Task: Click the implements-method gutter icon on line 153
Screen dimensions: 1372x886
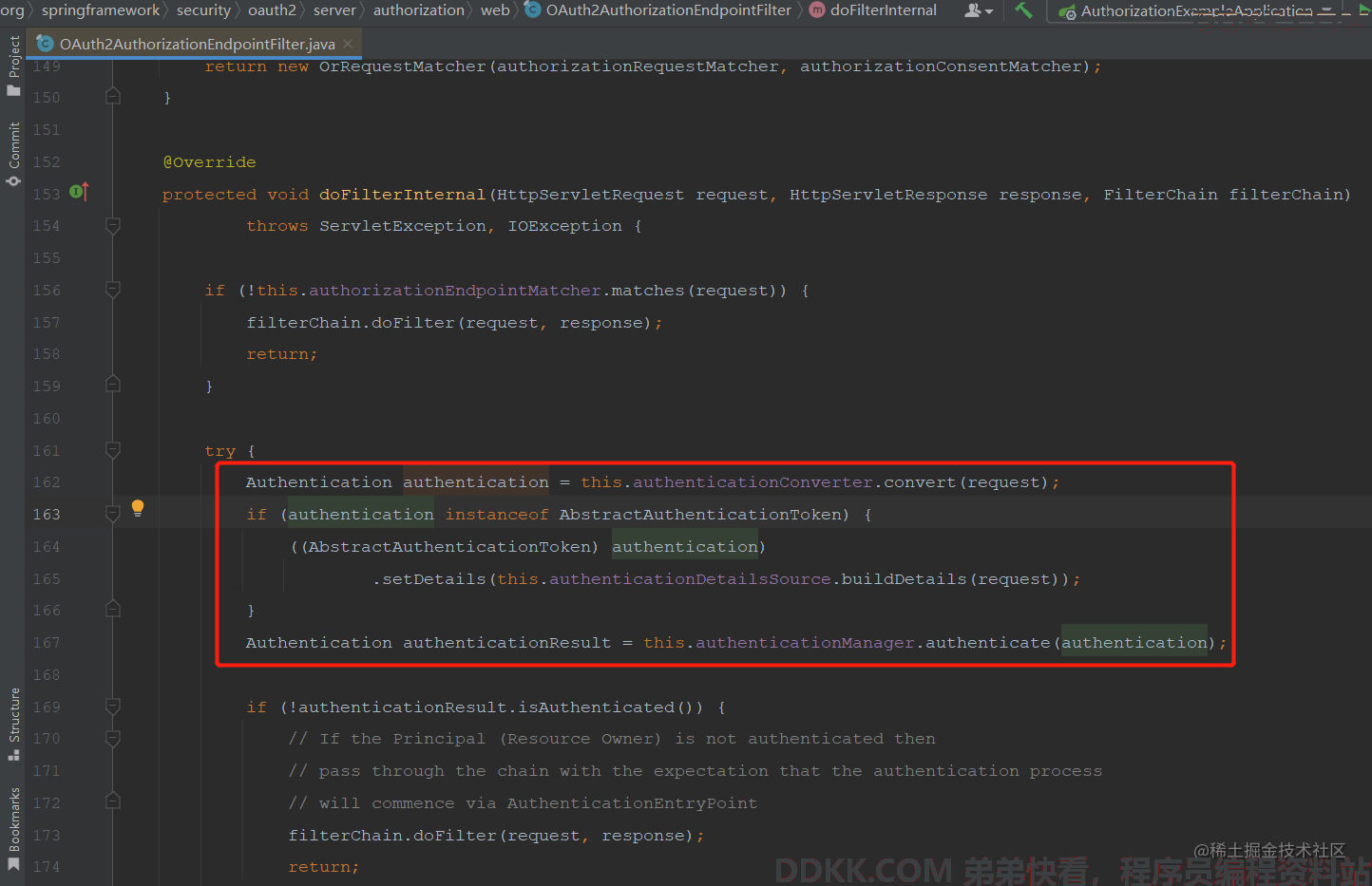Action: tap(79, 192)
